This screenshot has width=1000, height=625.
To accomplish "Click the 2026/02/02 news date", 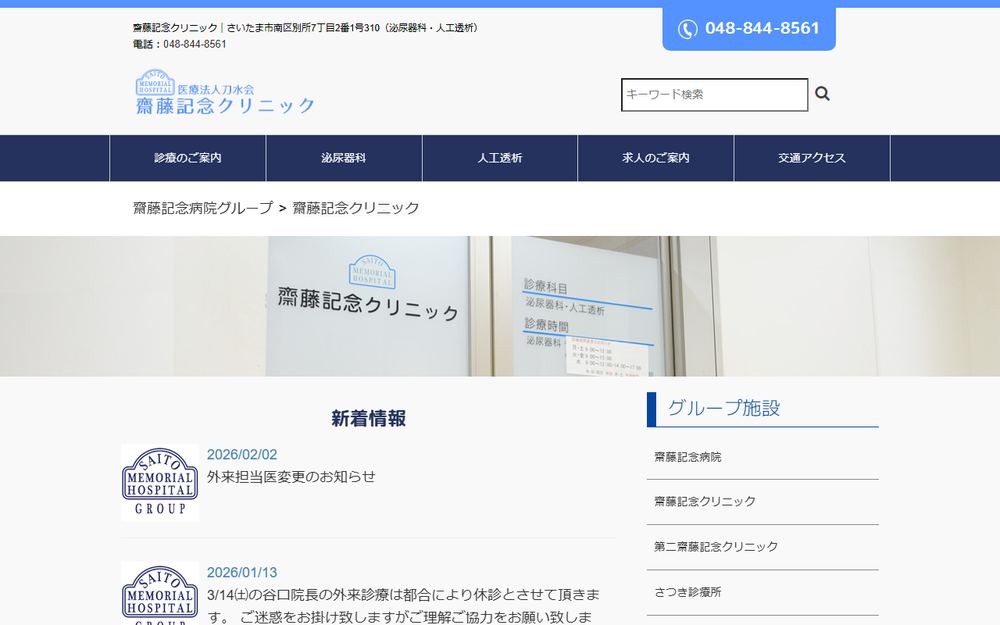I will [x=242, y=455].
